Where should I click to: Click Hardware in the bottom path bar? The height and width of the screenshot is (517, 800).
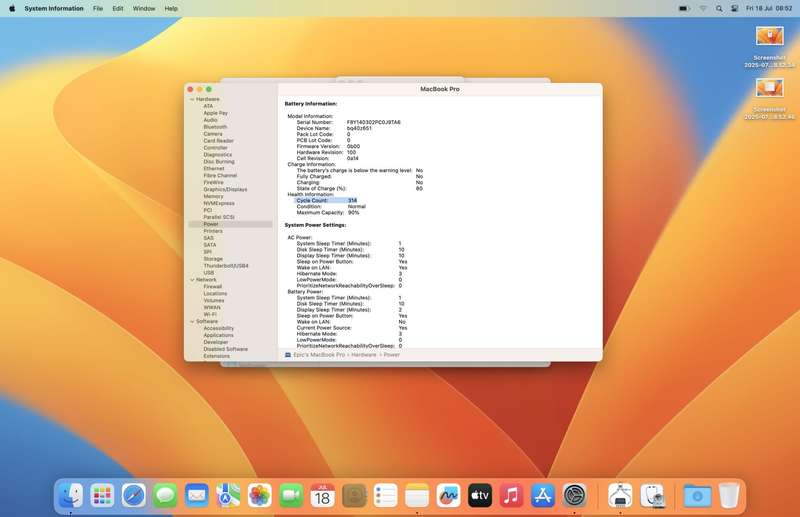tap(363, 355)
